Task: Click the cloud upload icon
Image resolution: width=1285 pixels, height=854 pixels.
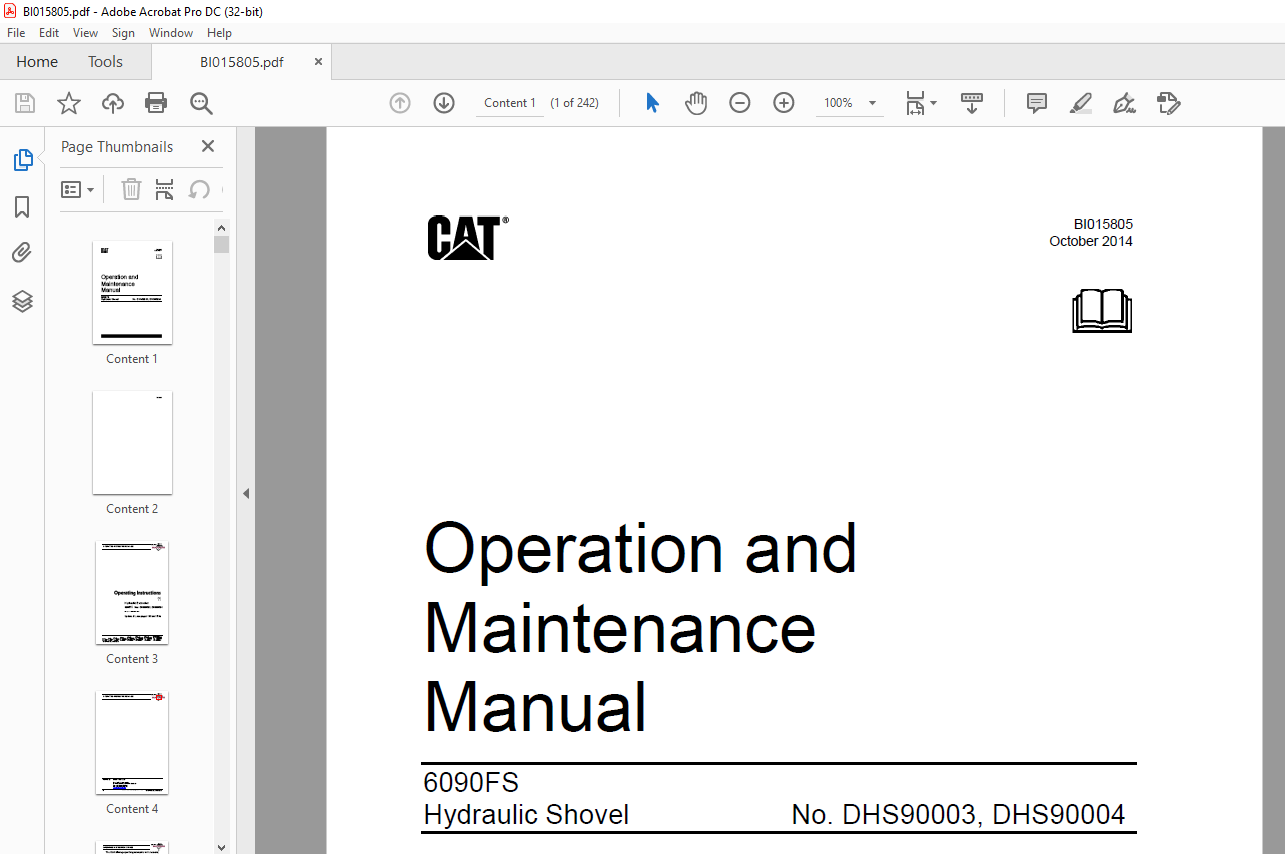Action: click(113, 103)
